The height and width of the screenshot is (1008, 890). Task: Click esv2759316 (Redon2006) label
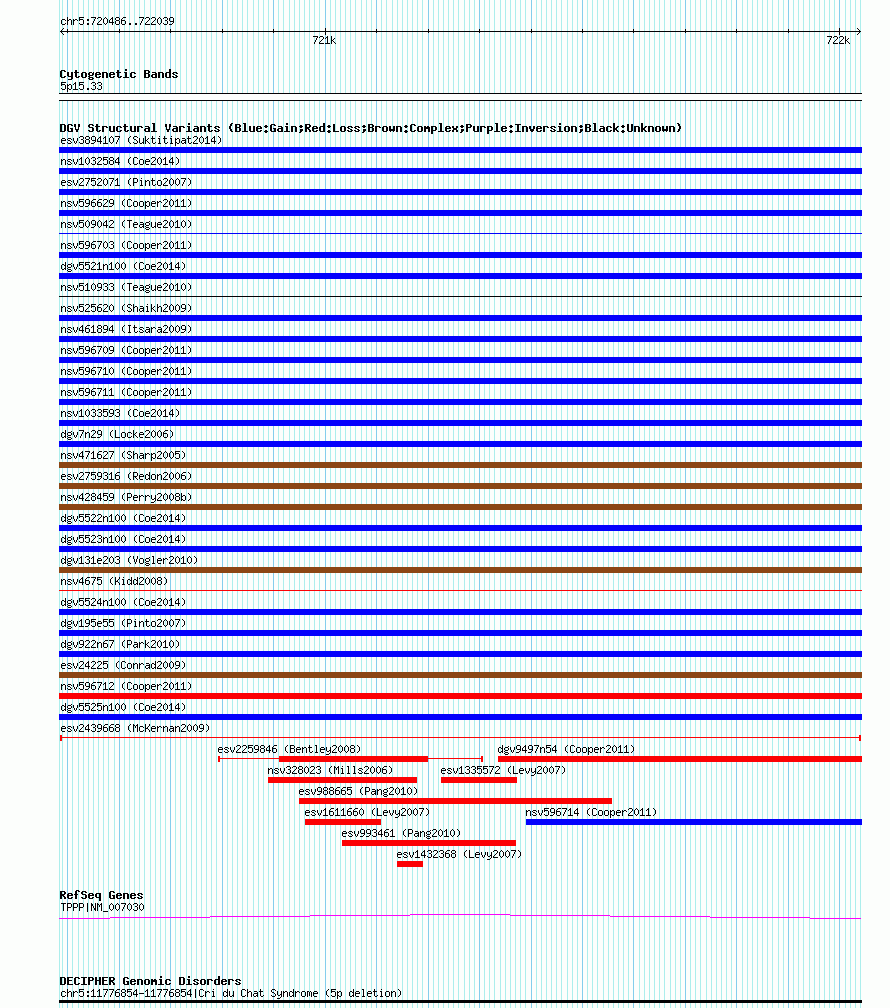(126, 476)
